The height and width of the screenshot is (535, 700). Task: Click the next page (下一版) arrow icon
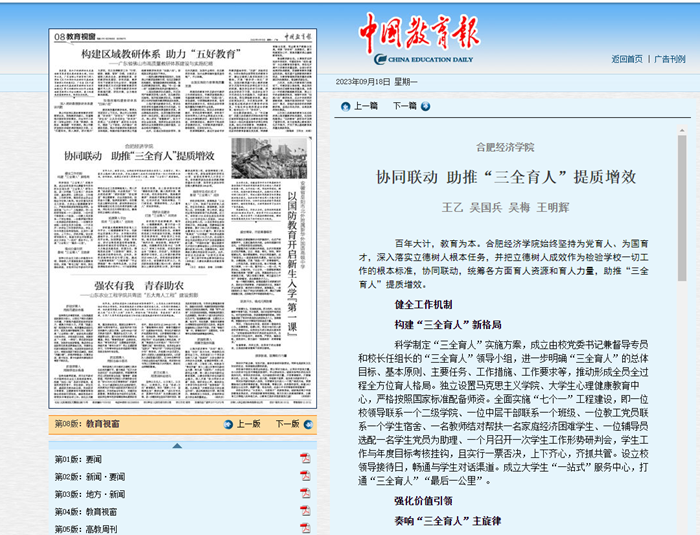pyautogui.click(x=306, y=424)
